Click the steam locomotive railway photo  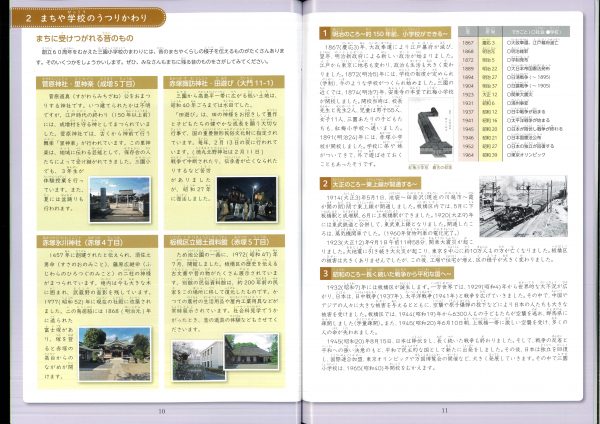pos(520,207)
